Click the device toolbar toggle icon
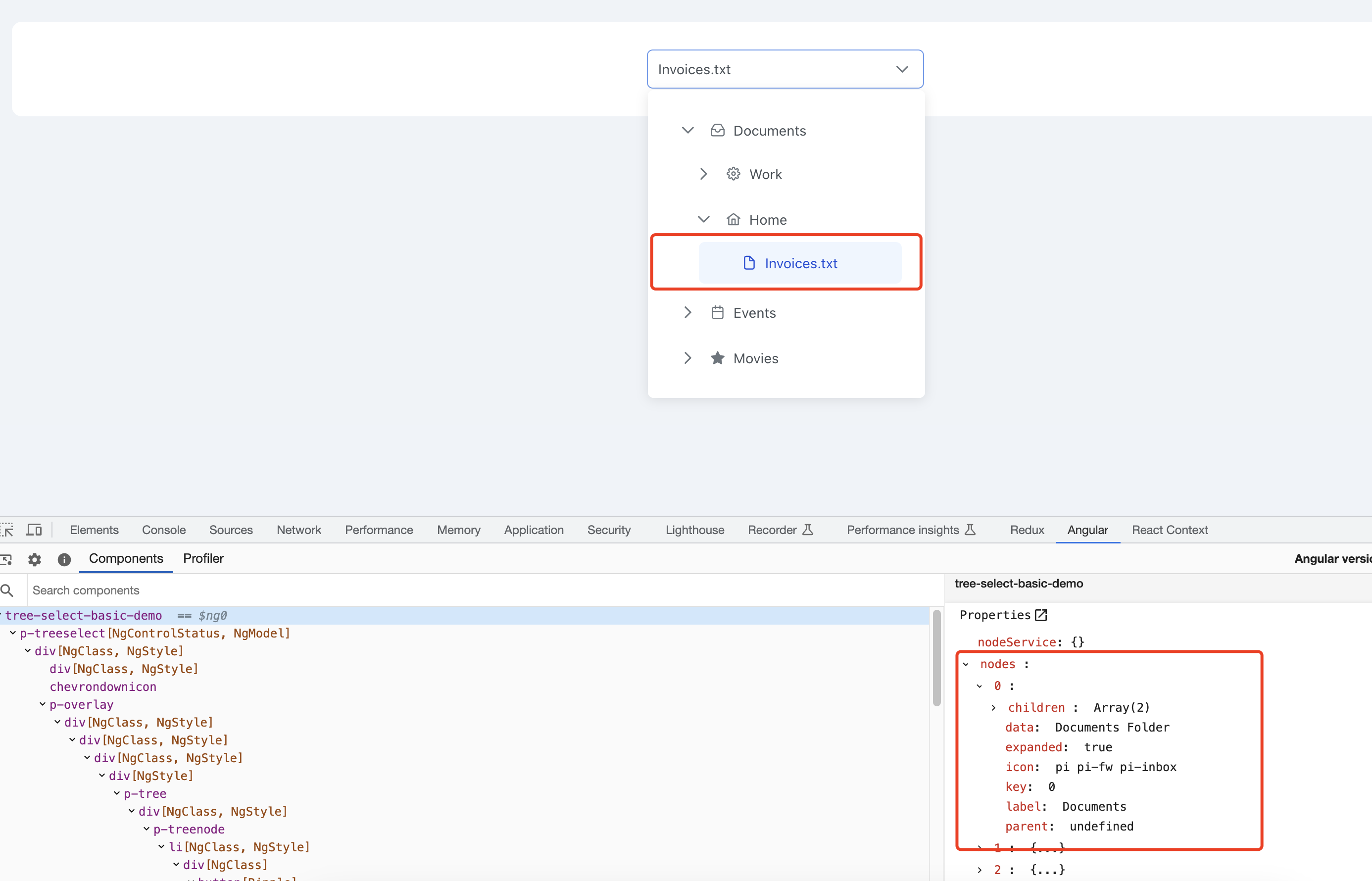The width and height of the screenshot is (1372, 881). click(34, 529)
